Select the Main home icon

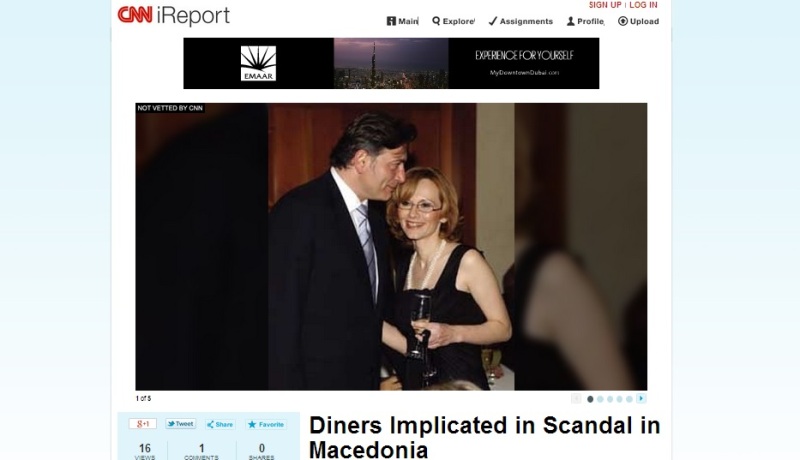[391, 21]
